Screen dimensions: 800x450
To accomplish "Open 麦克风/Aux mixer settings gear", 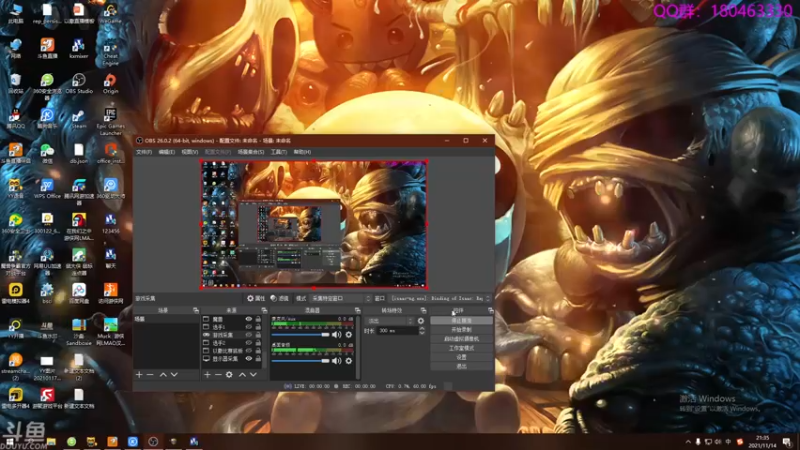I will [348, 335].
